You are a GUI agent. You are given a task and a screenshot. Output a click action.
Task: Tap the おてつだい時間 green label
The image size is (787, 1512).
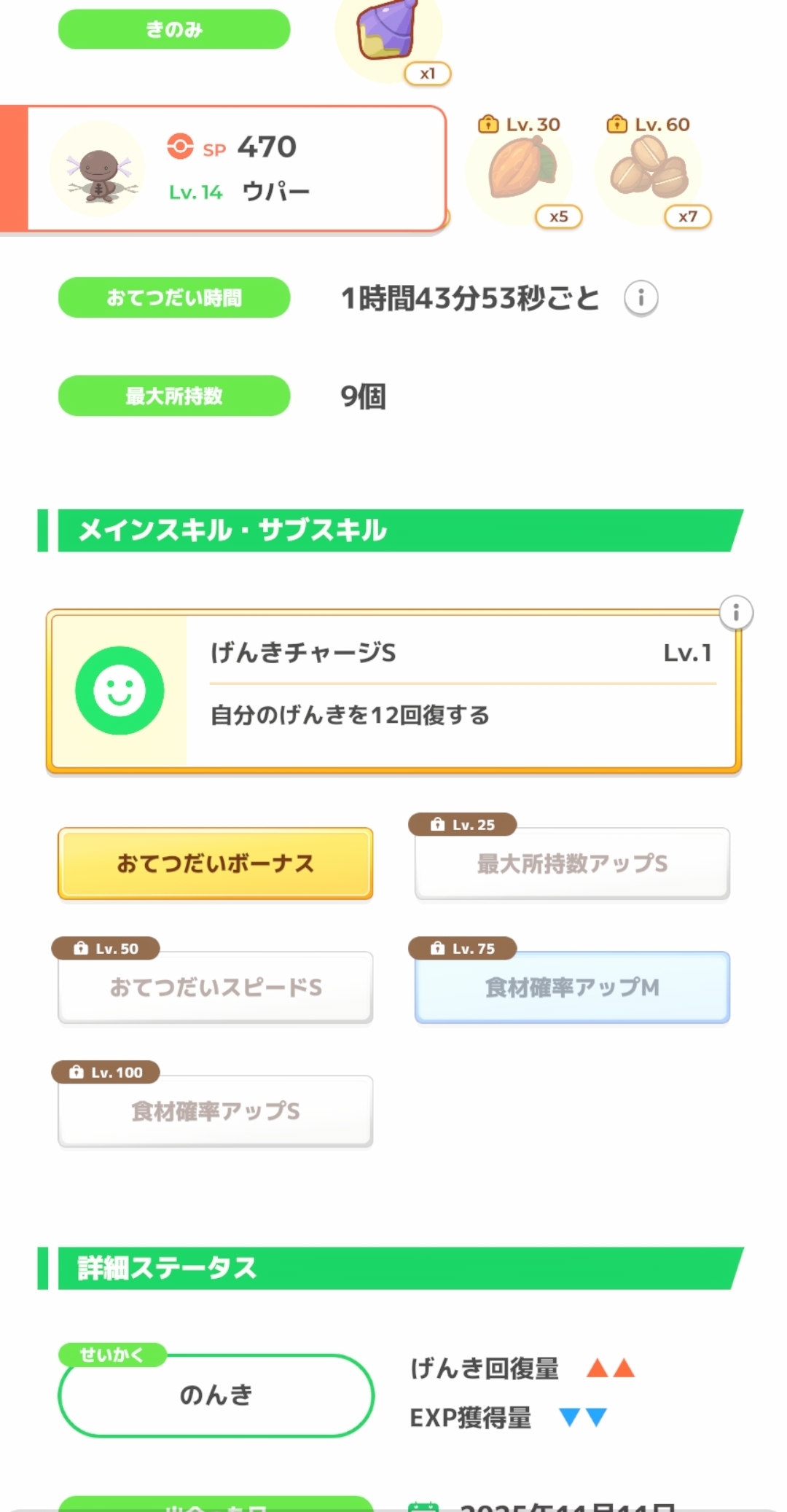point(174,297)
